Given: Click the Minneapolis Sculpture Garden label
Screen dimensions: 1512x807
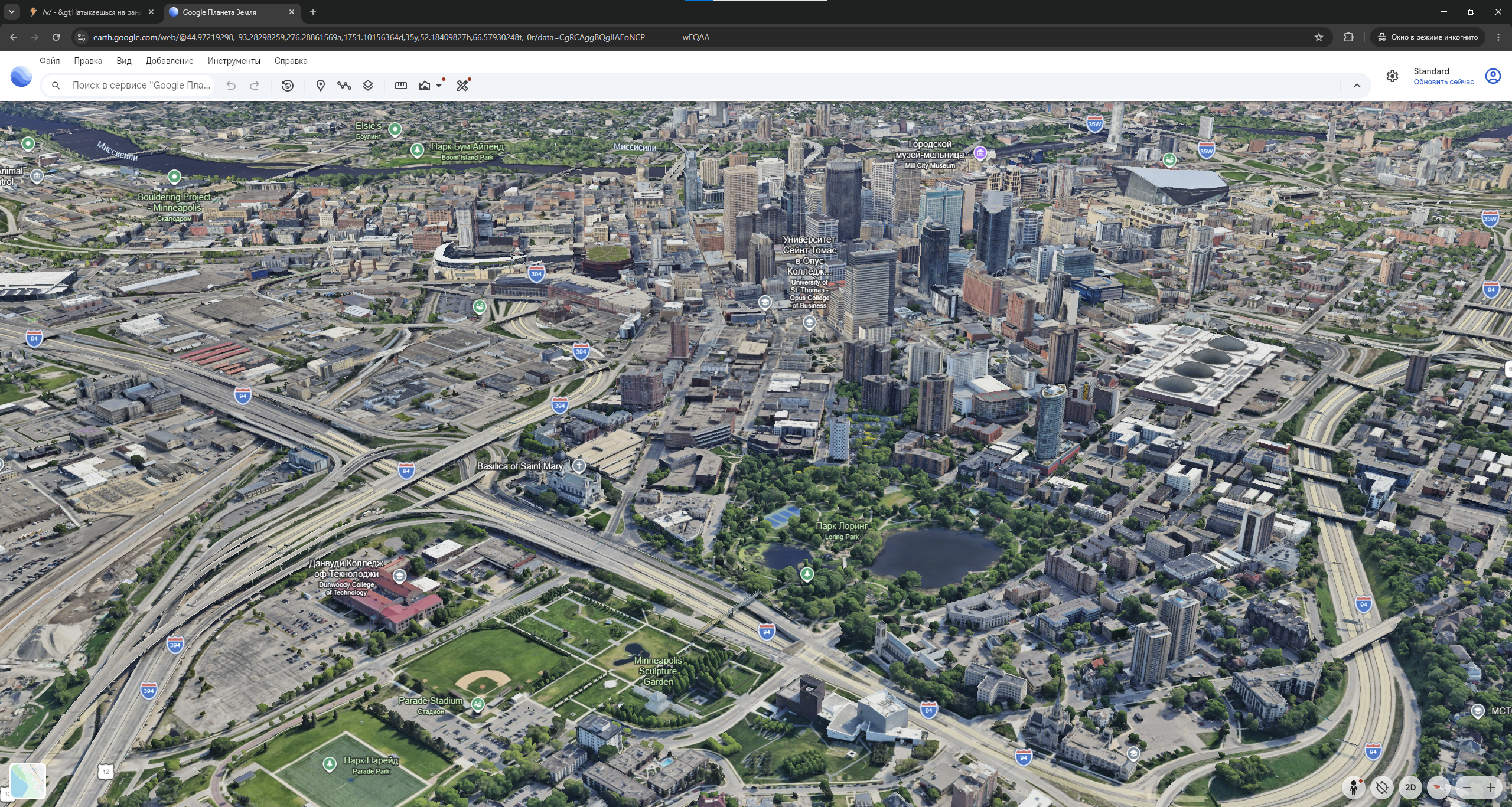Looking at the screenshot, I should click(658, 671).
